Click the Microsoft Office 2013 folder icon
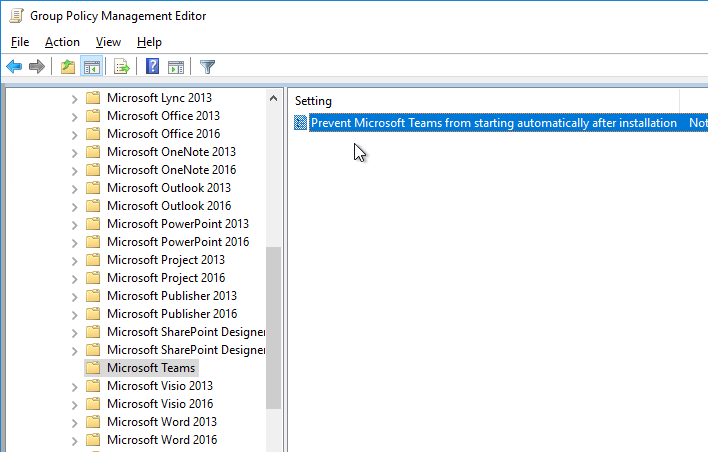Image resolution: width=708 pixels, height=452 pixels. [93, 116]
